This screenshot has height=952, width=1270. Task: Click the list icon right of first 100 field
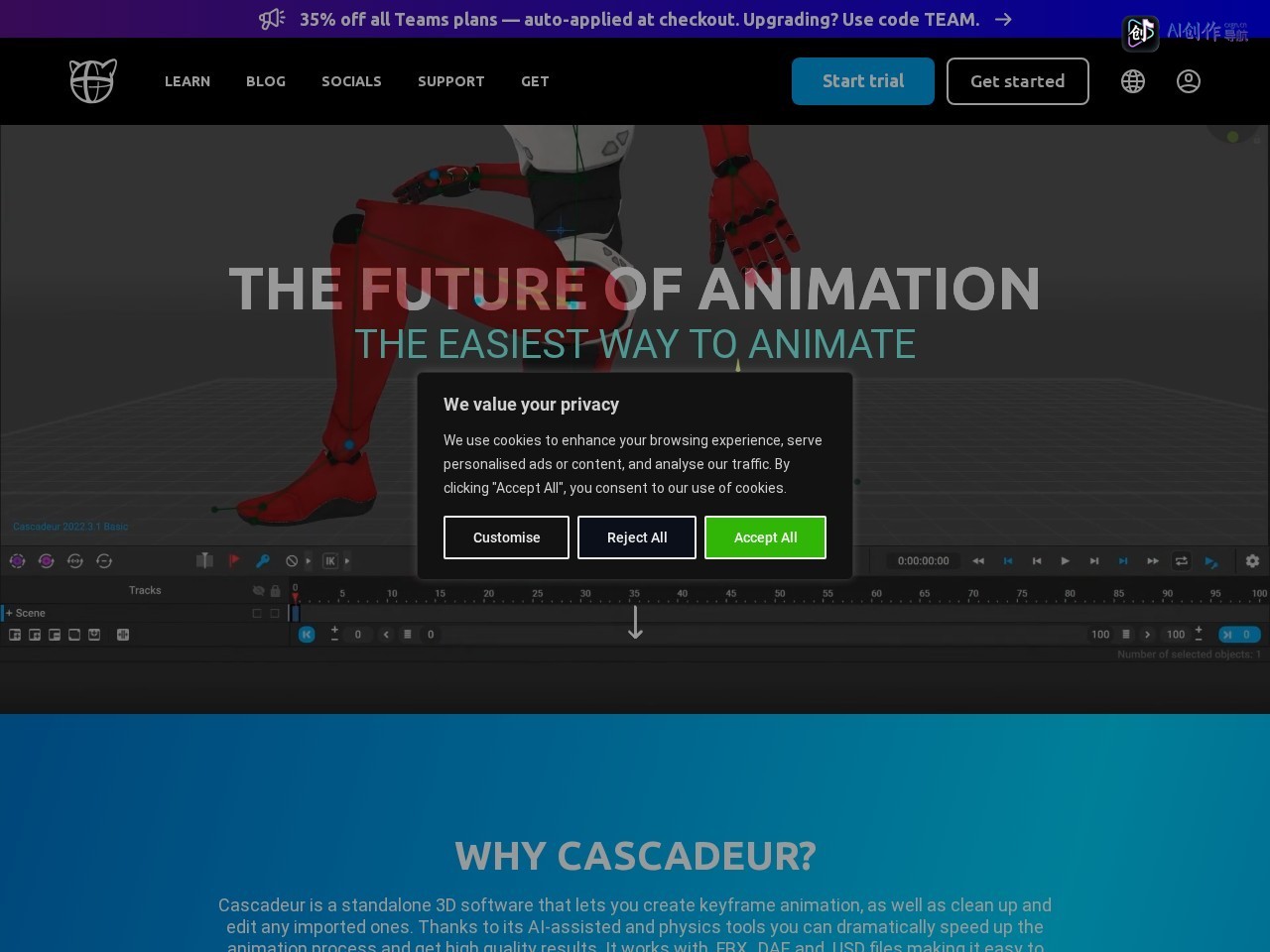click(x=1126, y=635)
